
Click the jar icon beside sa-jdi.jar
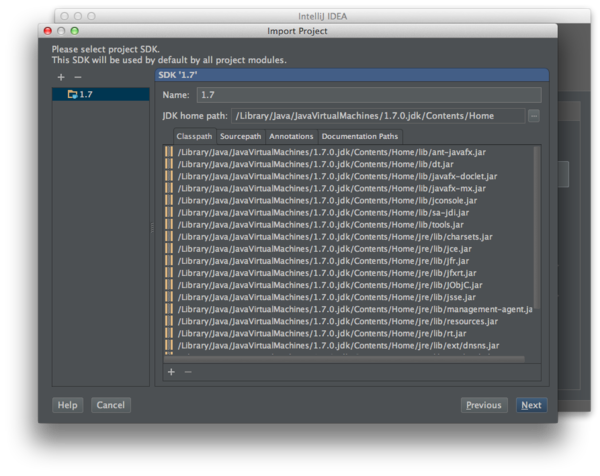pyautogui.click(x=169, y=212)
